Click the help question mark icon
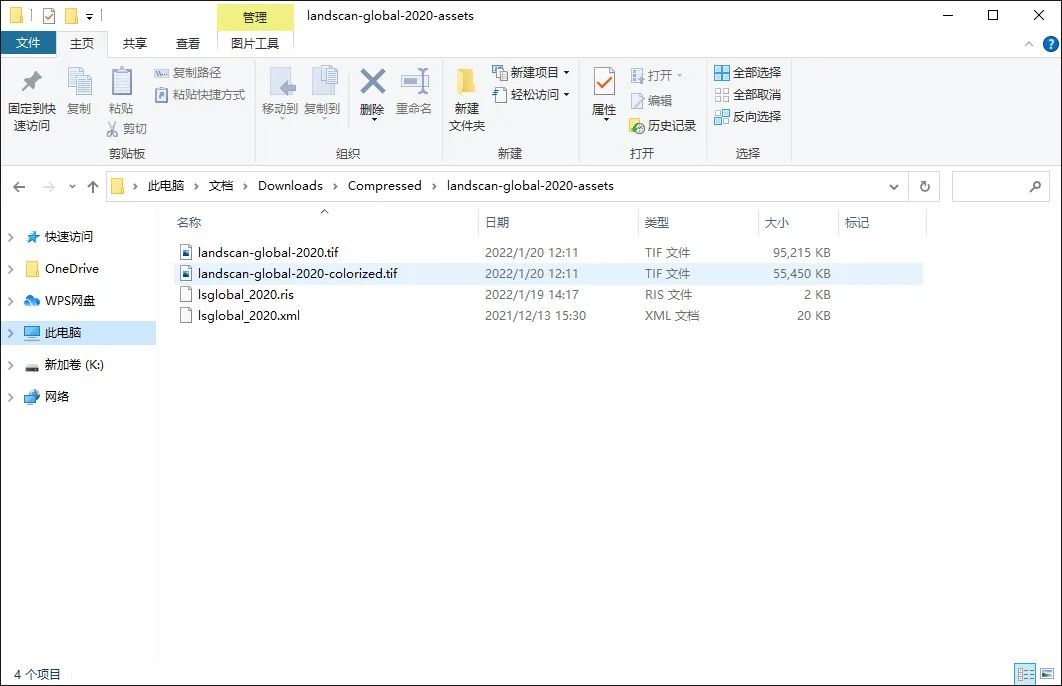This screenshot has width=1062, height=686. pyautogui.click(x=1050, y=44)
